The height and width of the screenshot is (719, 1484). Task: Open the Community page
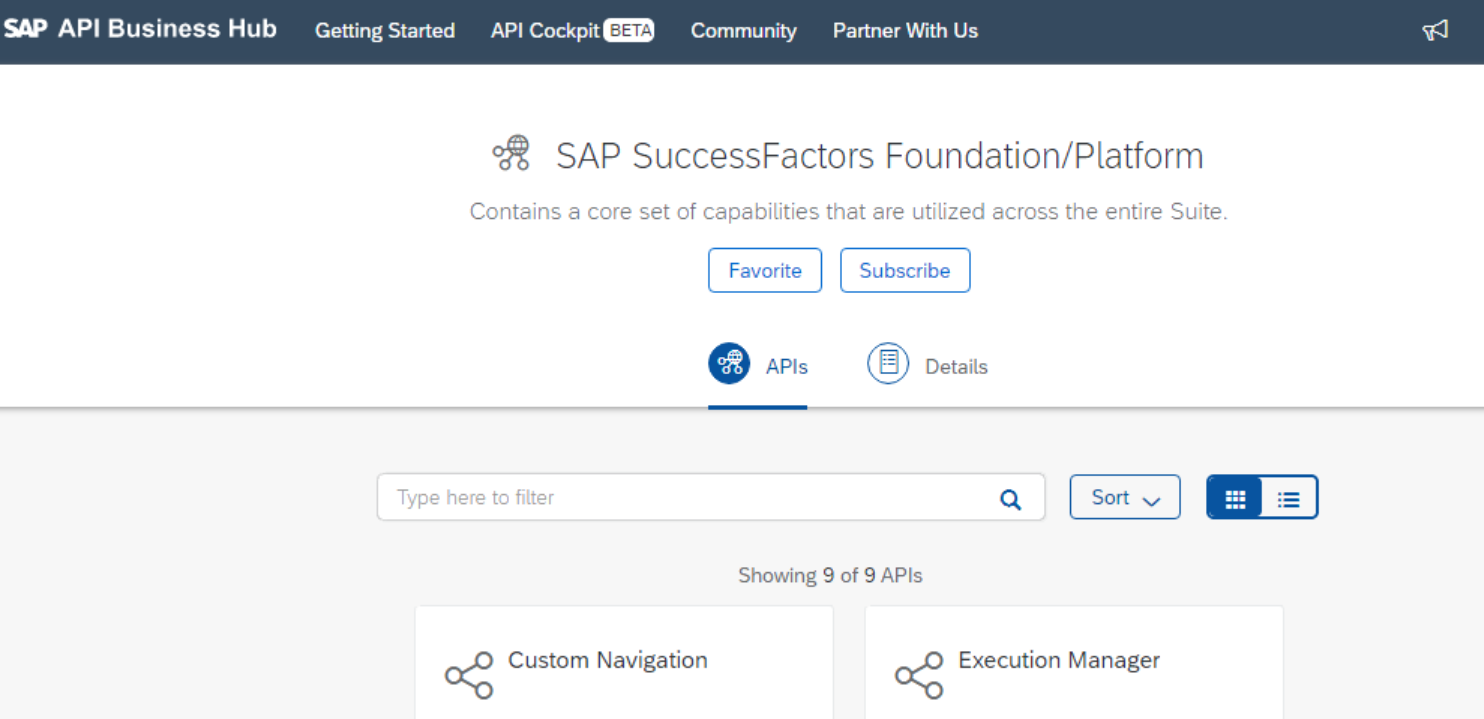click(743, 30)
